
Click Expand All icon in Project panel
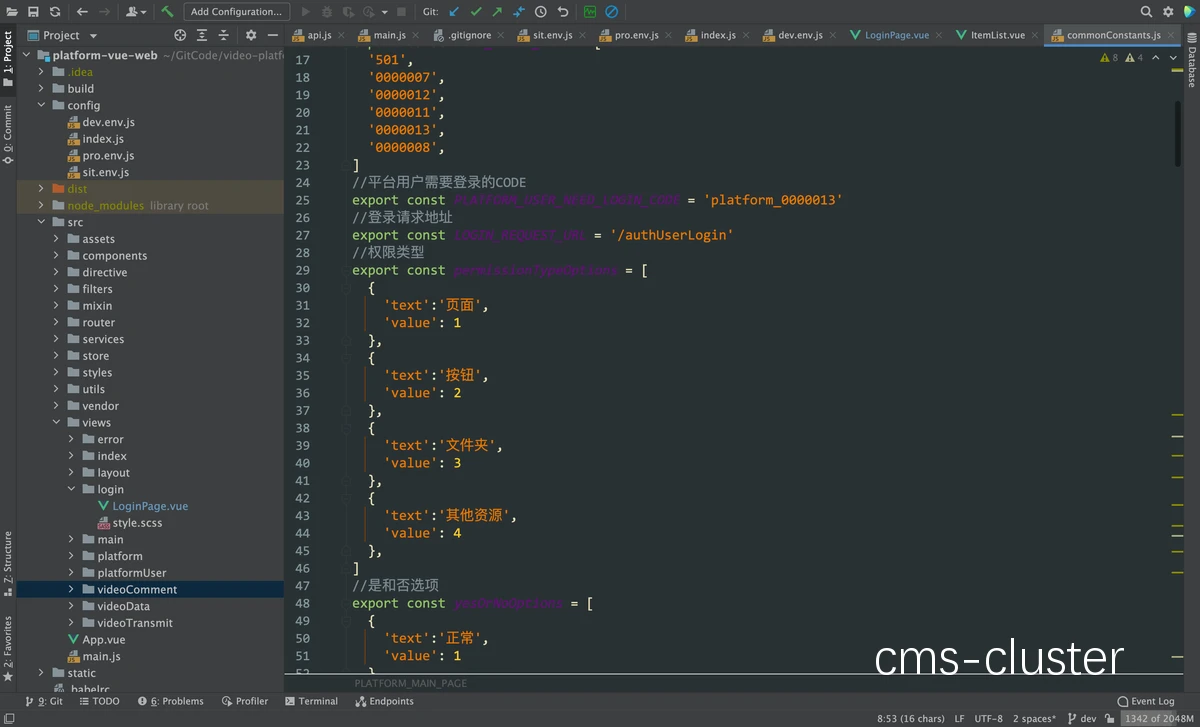203,35
